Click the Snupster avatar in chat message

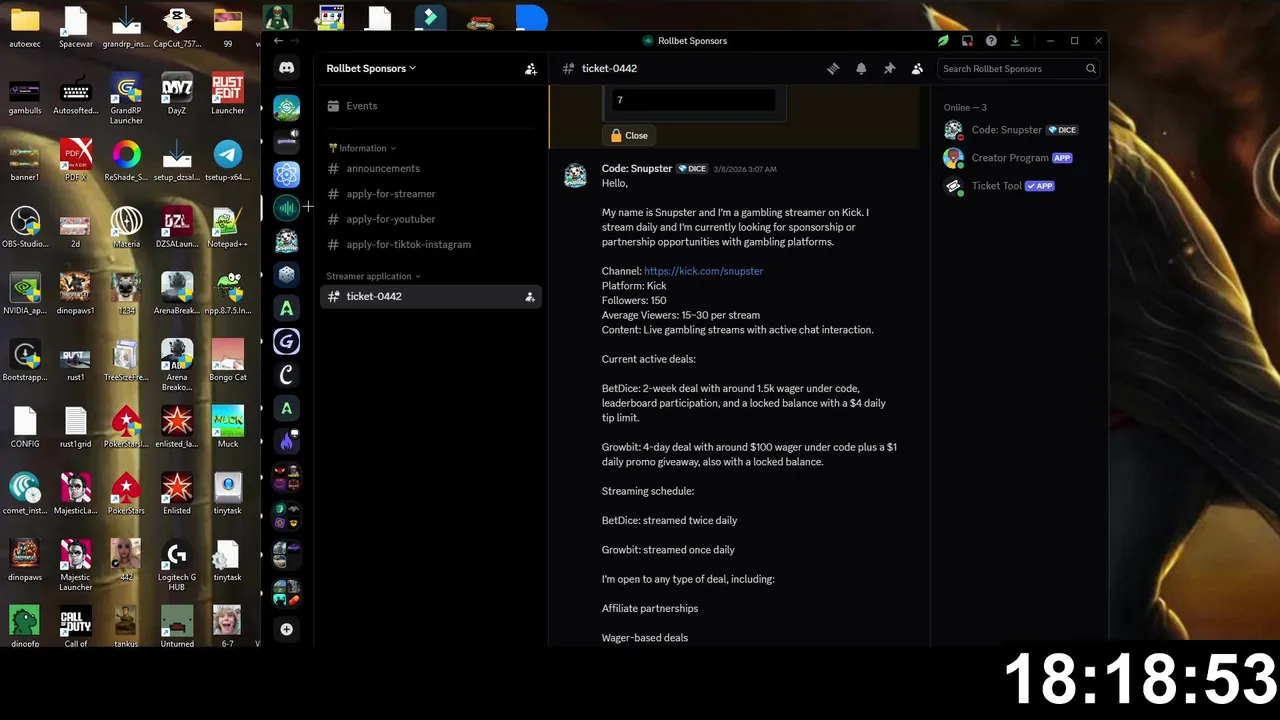pos(575,176)
